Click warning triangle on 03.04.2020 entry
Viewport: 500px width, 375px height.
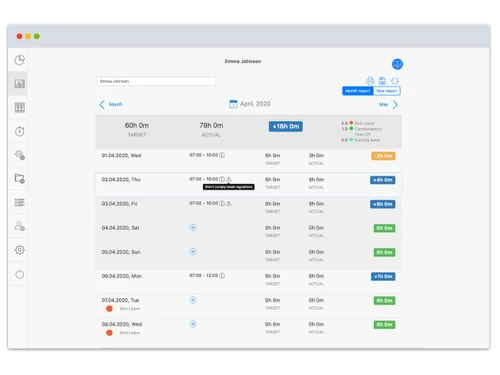coord(229,203)
